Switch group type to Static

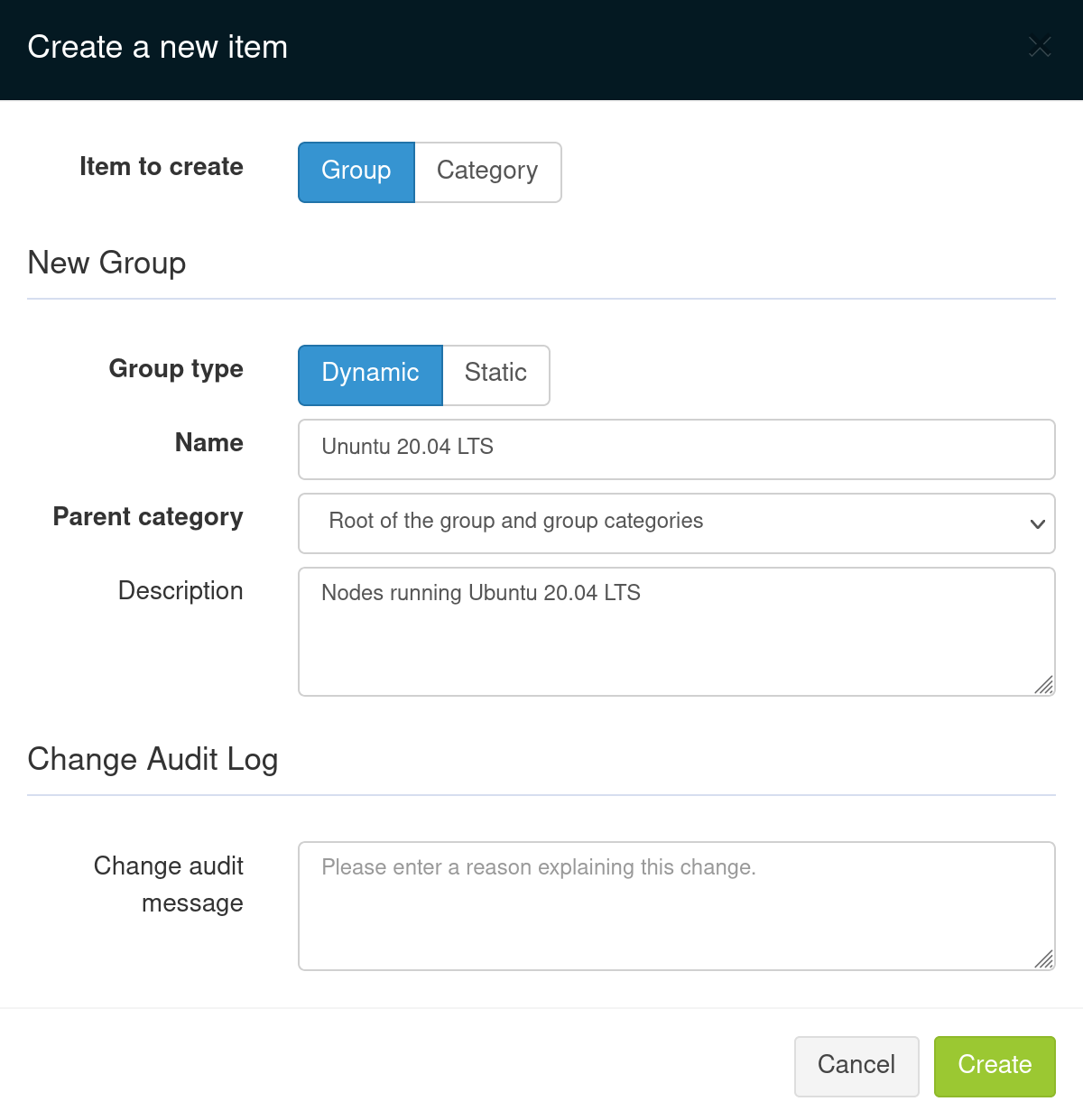[495, 374]
